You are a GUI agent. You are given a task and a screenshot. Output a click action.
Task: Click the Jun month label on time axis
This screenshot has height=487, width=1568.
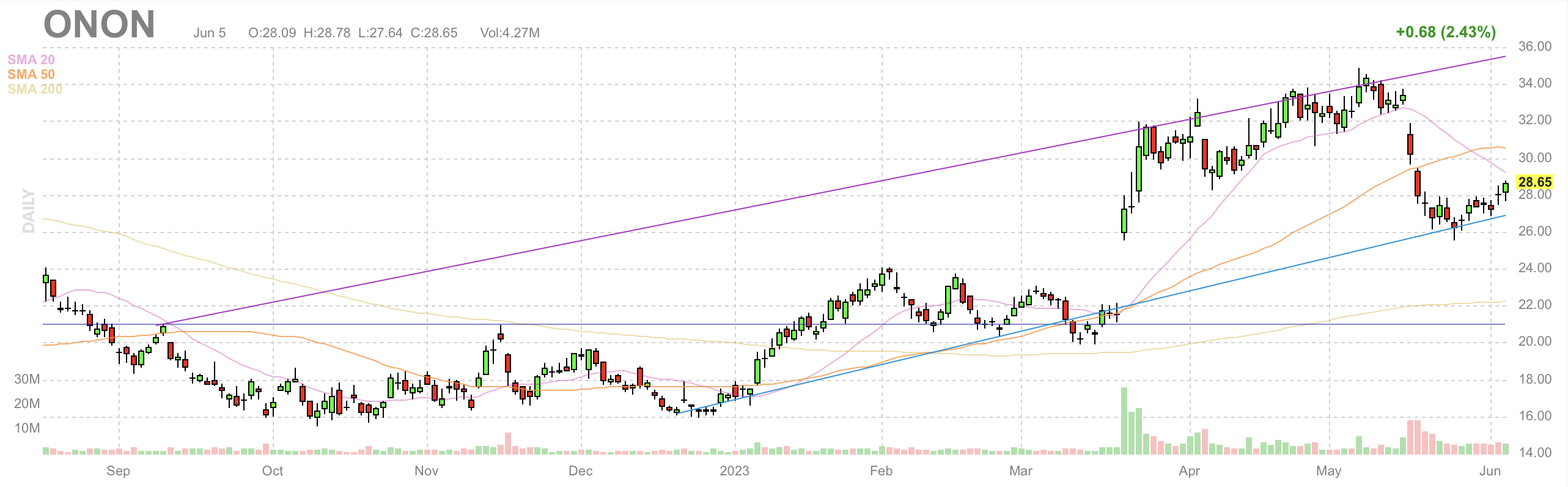(x=1490, y=470)
